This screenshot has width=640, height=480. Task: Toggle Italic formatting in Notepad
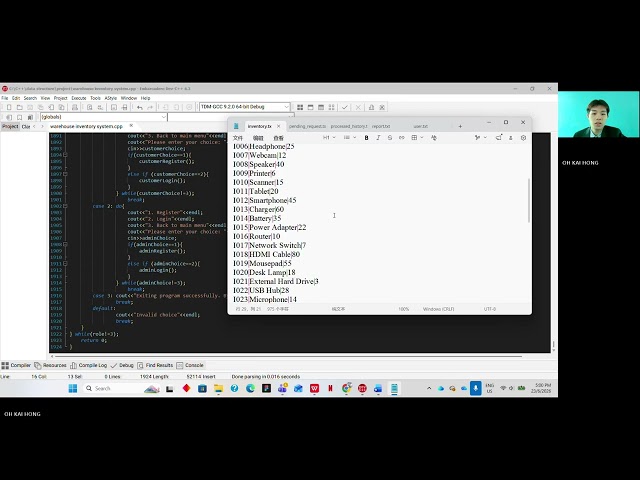(378, 138)
